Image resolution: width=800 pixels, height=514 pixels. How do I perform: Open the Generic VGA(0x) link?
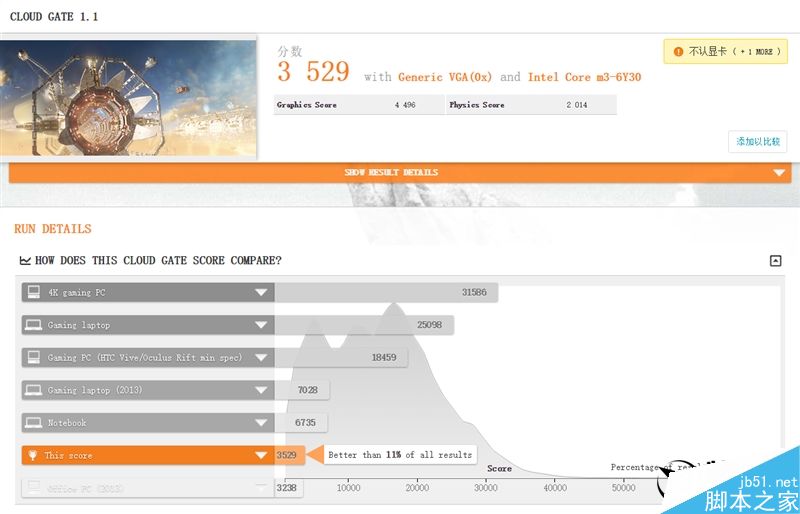pos(445,77)
